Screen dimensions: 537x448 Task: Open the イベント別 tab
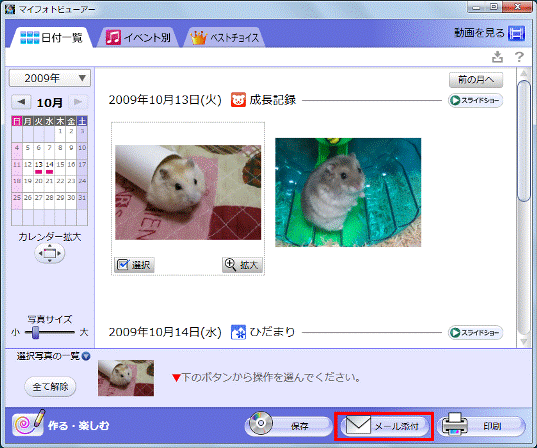[138, 37]
